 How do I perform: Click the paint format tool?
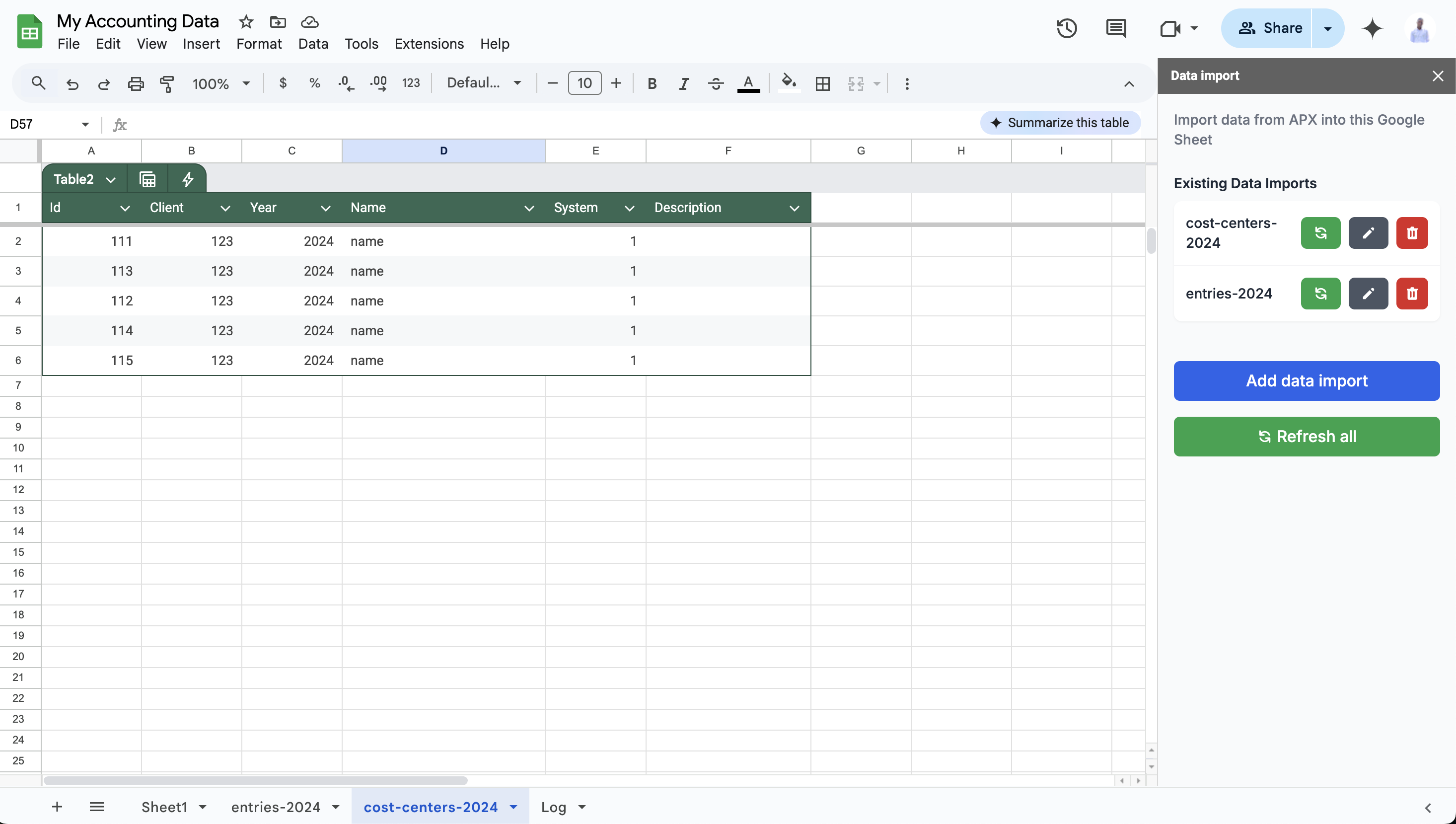[167, 83]
